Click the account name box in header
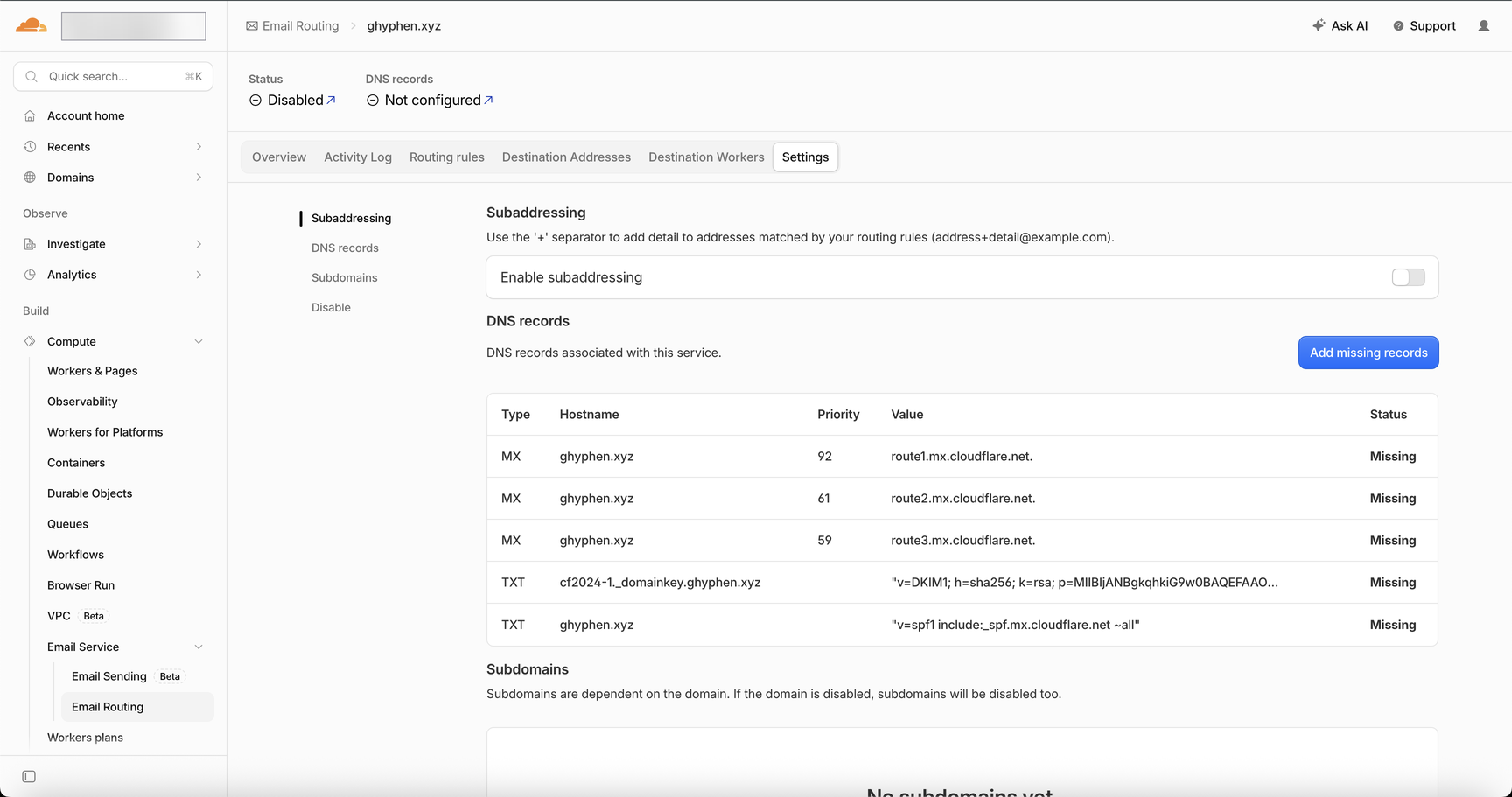1512x797 pixels. coord(133,26)
